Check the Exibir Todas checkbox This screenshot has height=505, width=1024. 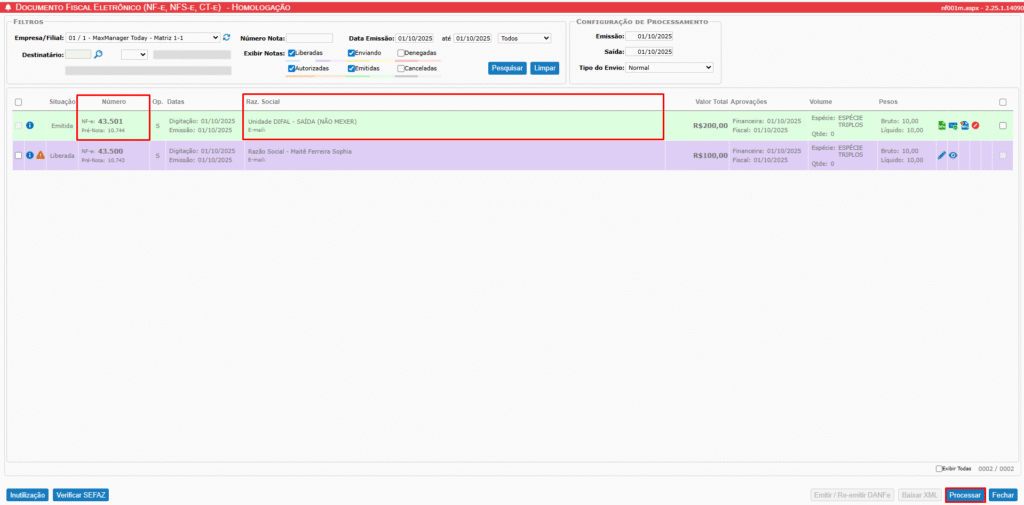tap(939, 468)
